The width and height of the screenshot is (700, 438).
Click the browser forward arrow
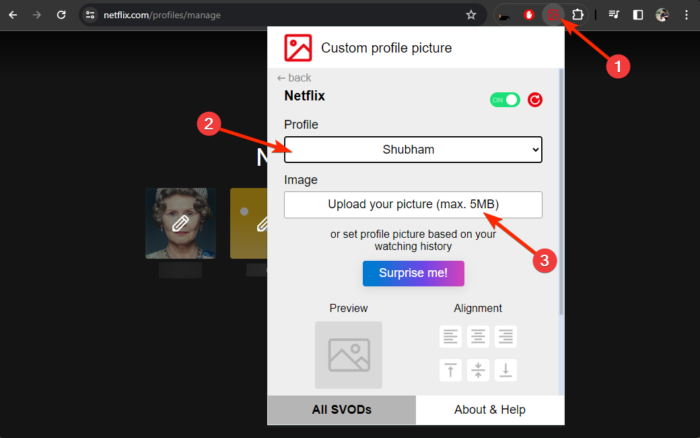pyautogui.click(x=37, y=15)
